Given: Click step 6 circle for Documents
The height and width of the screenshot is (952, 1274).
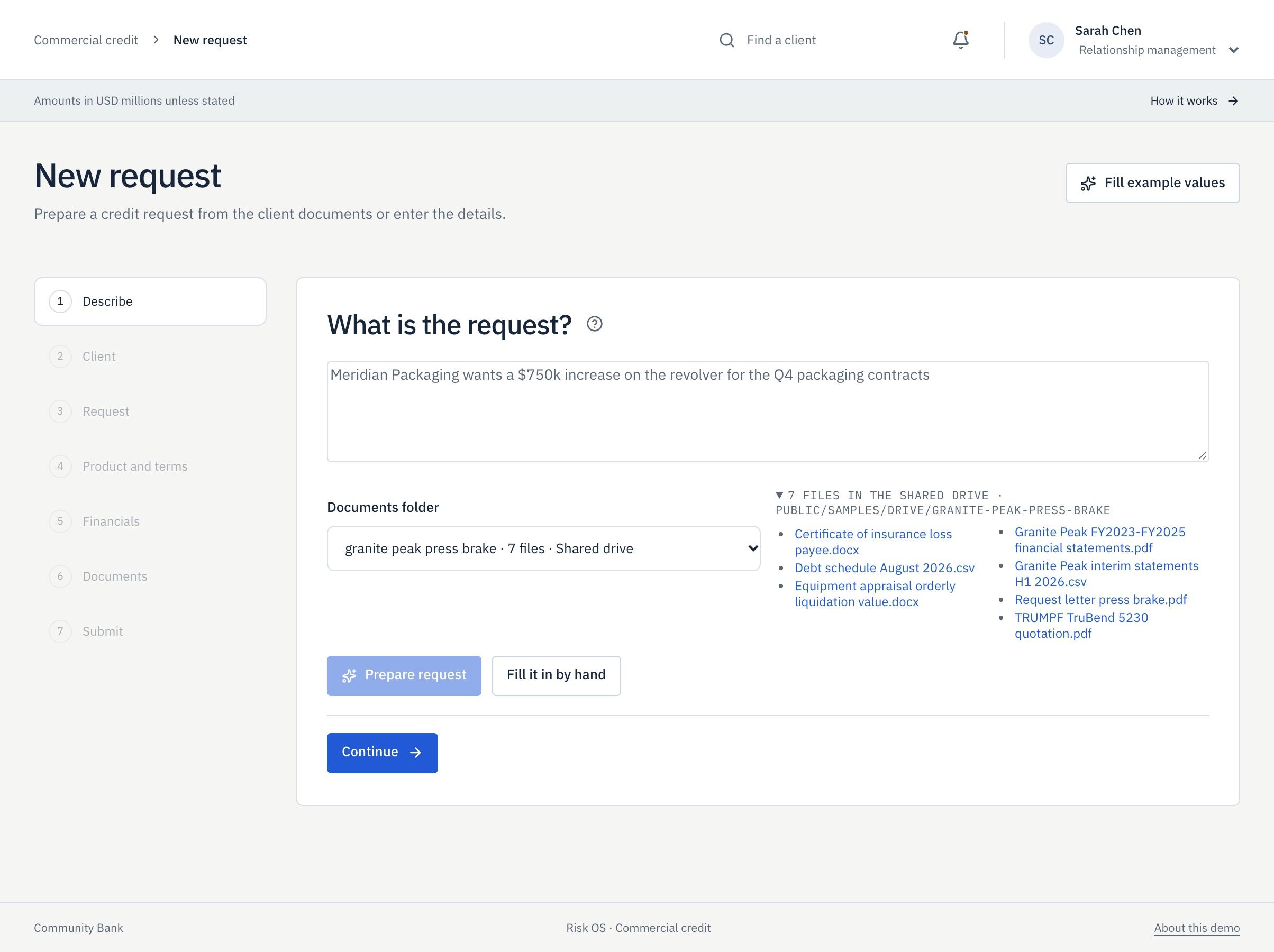Looking at the screenshot, I should coord(60,576).
